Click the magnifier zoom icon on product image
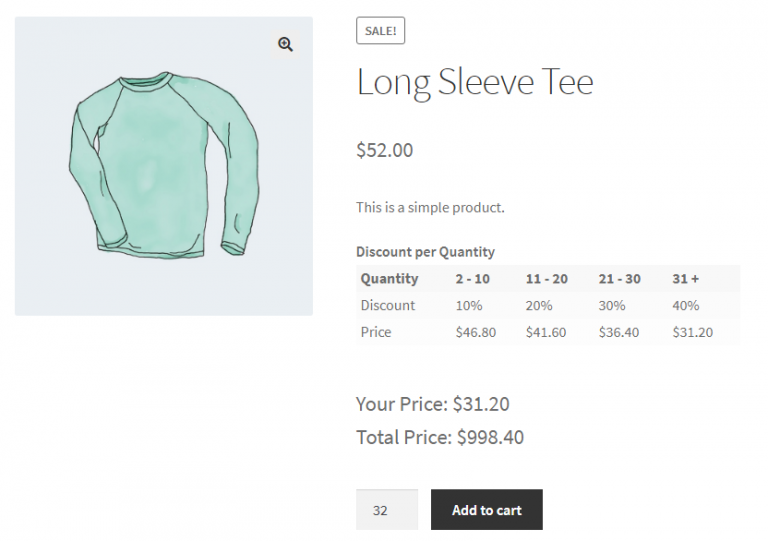768x541 pixels. (286, 44)
